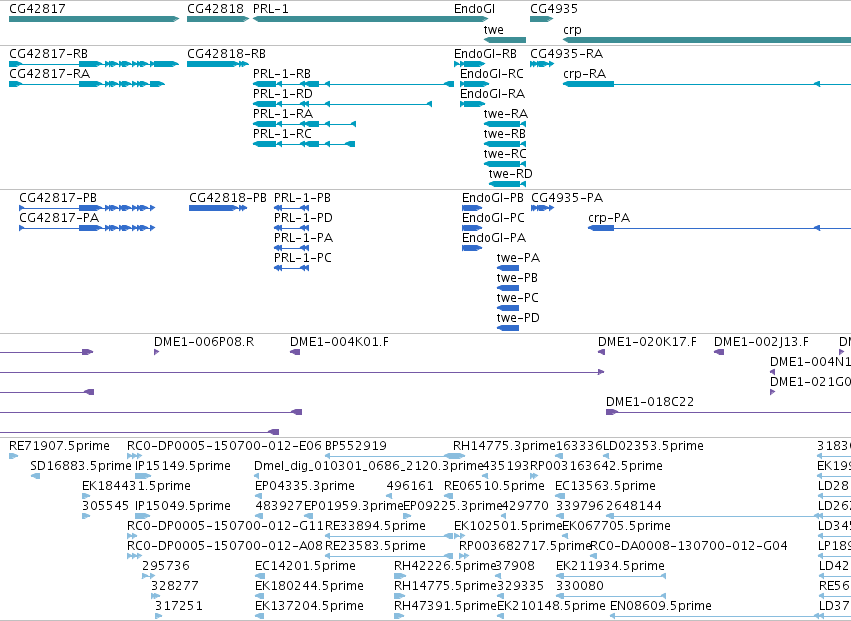The height and width of the screenshot is (621, 851).
Task: Select the twe-RA transcript
Action: tap(505, 124)
